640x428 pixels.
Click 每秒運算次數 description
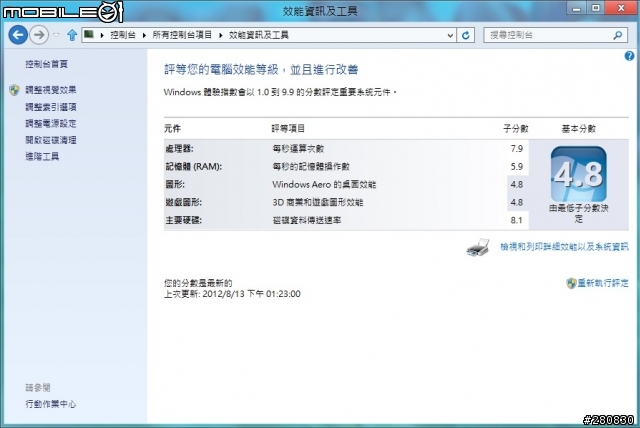tap(298, 149)
